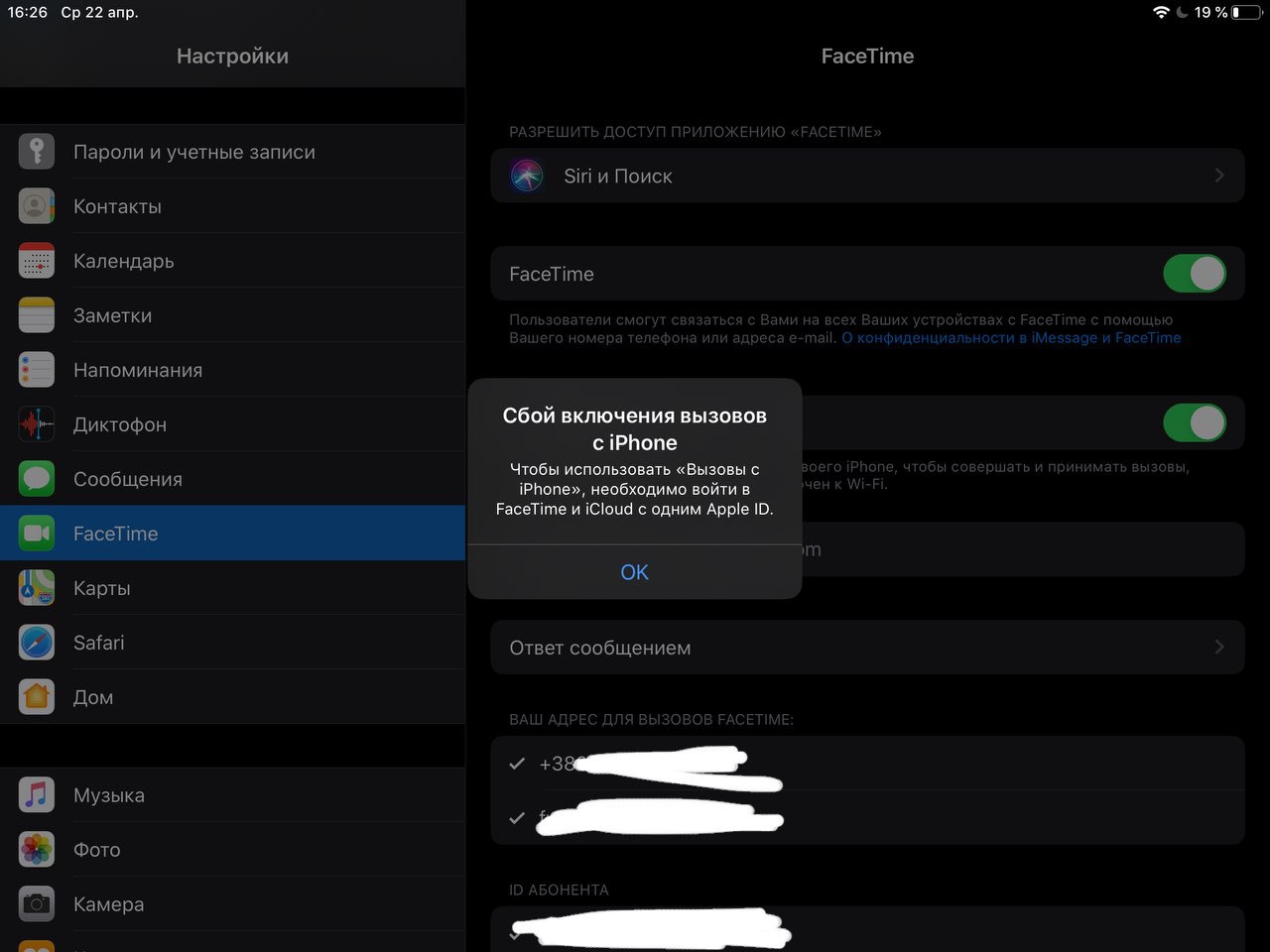The width and height of the screenshot is (1270, 952).
Task: Tap the Сообщения speech bubble icon
Action: 37,479
